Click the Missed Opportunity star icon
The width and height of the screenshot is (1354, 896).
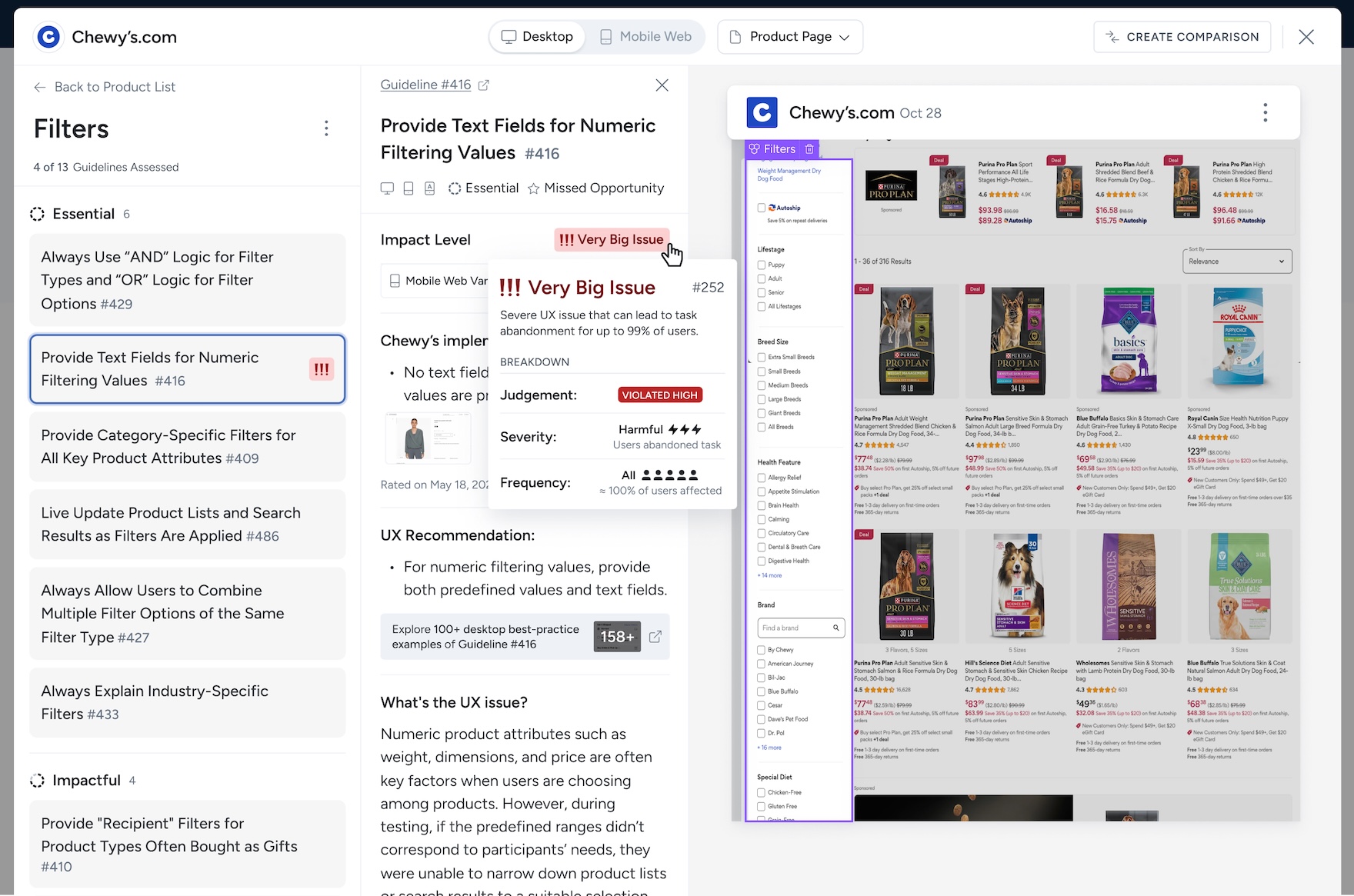click(533, 188)
